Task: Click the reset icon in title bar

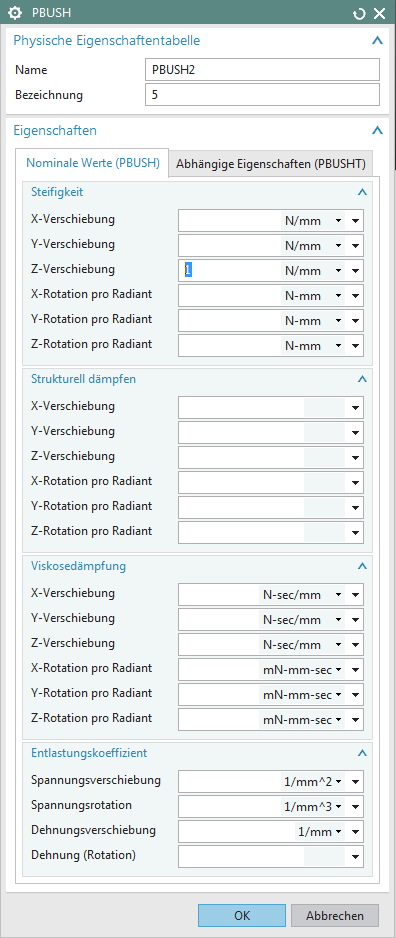Action: click(360, 14)
